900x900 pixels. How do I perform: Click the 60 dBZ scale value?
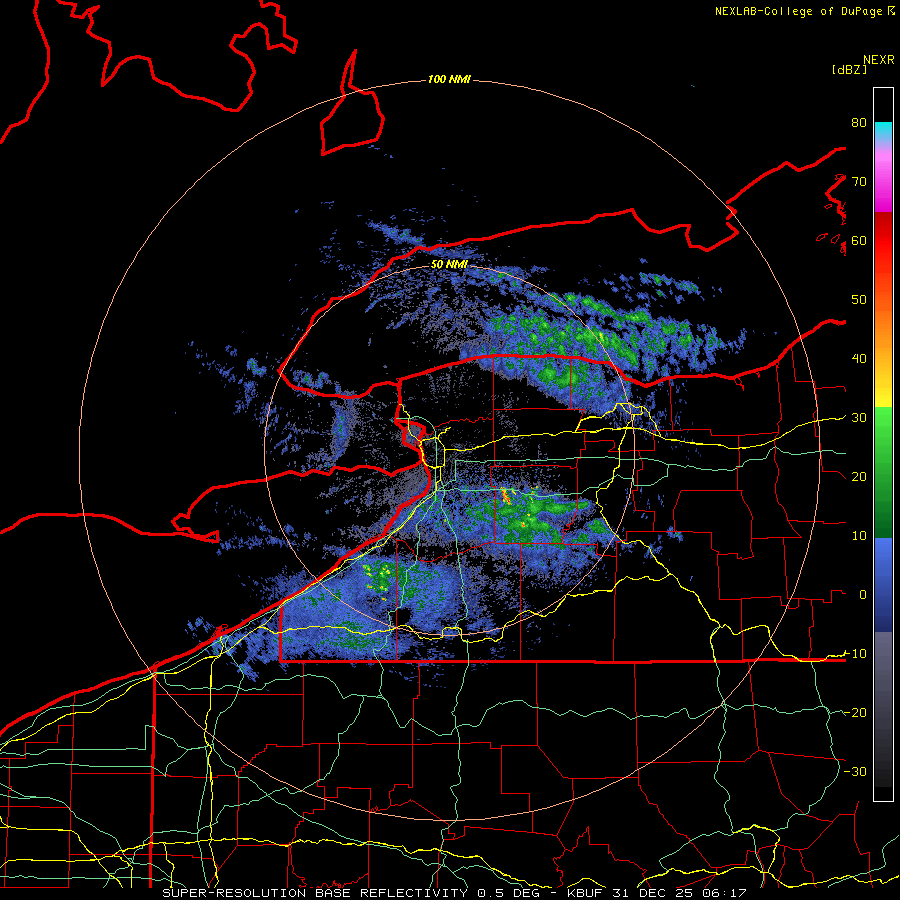coord(859,241)
